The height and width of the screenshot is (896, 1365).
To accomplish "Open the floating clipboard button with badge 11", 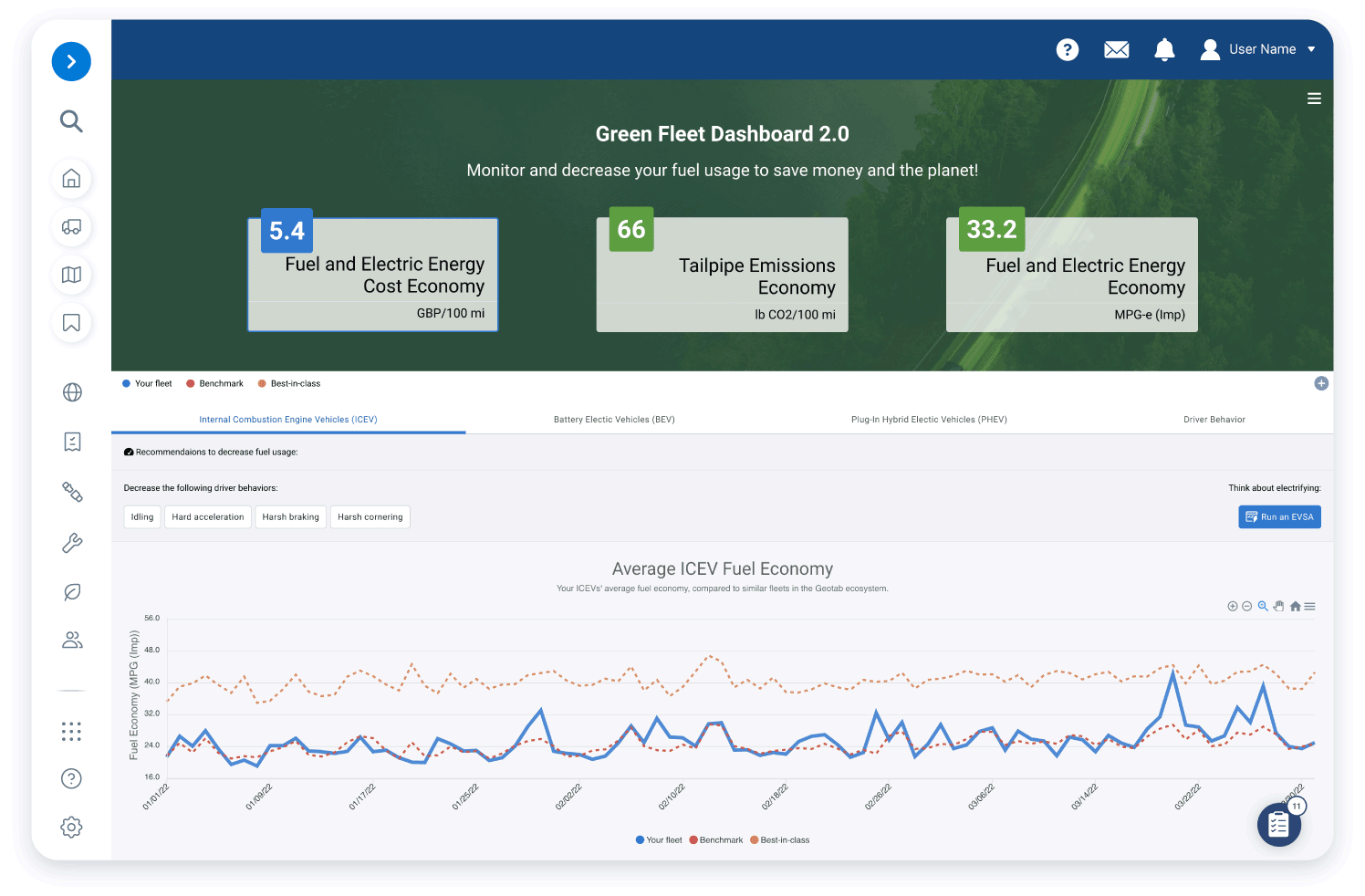I will [x=1279, y=825].
